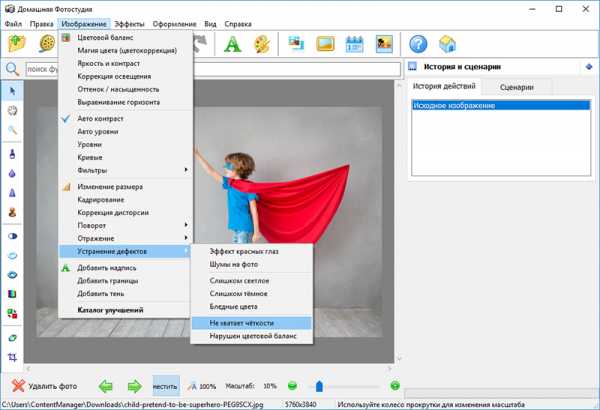Select Яркость и контраст menu item
Screen dimensions: 600x410
[x=125, y=64]
